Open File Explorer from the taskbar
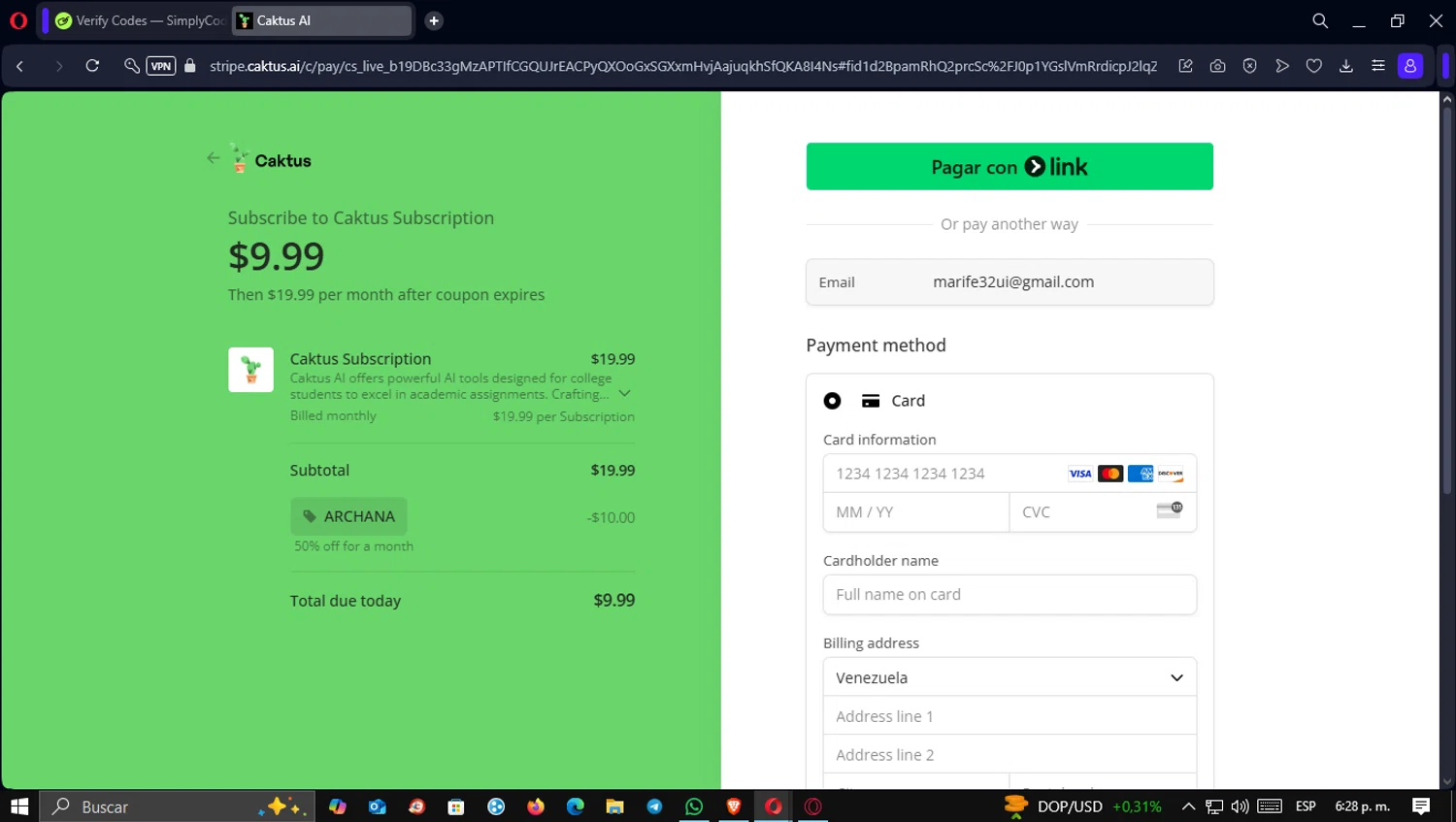Viewport: 1456px width, 822px height. click(x=614, y=806)
